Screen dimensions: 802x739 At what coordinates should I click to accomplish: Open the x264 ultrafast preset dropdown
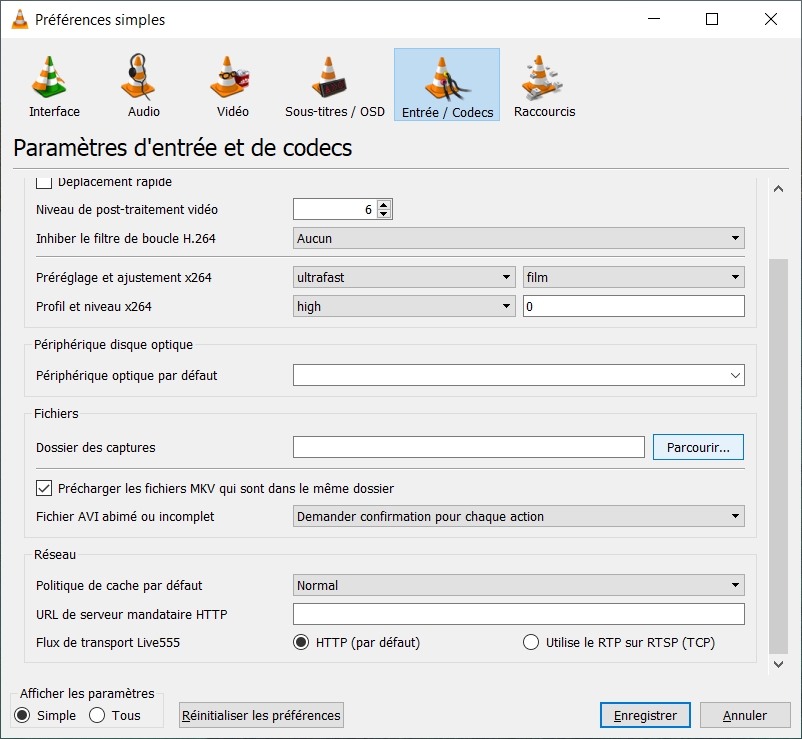click(x=404, y=276)
